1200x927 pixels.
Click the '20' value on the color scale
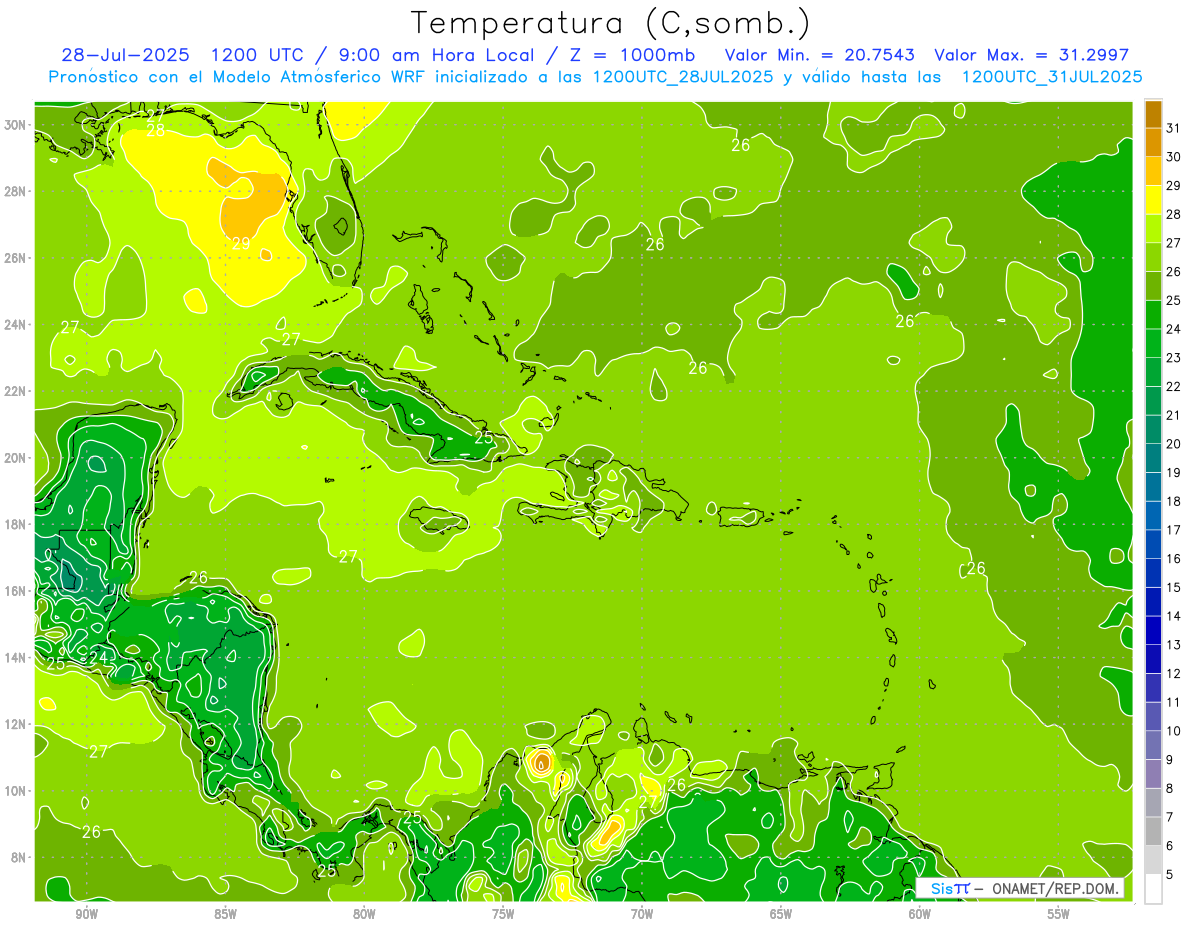point(1173,443)
